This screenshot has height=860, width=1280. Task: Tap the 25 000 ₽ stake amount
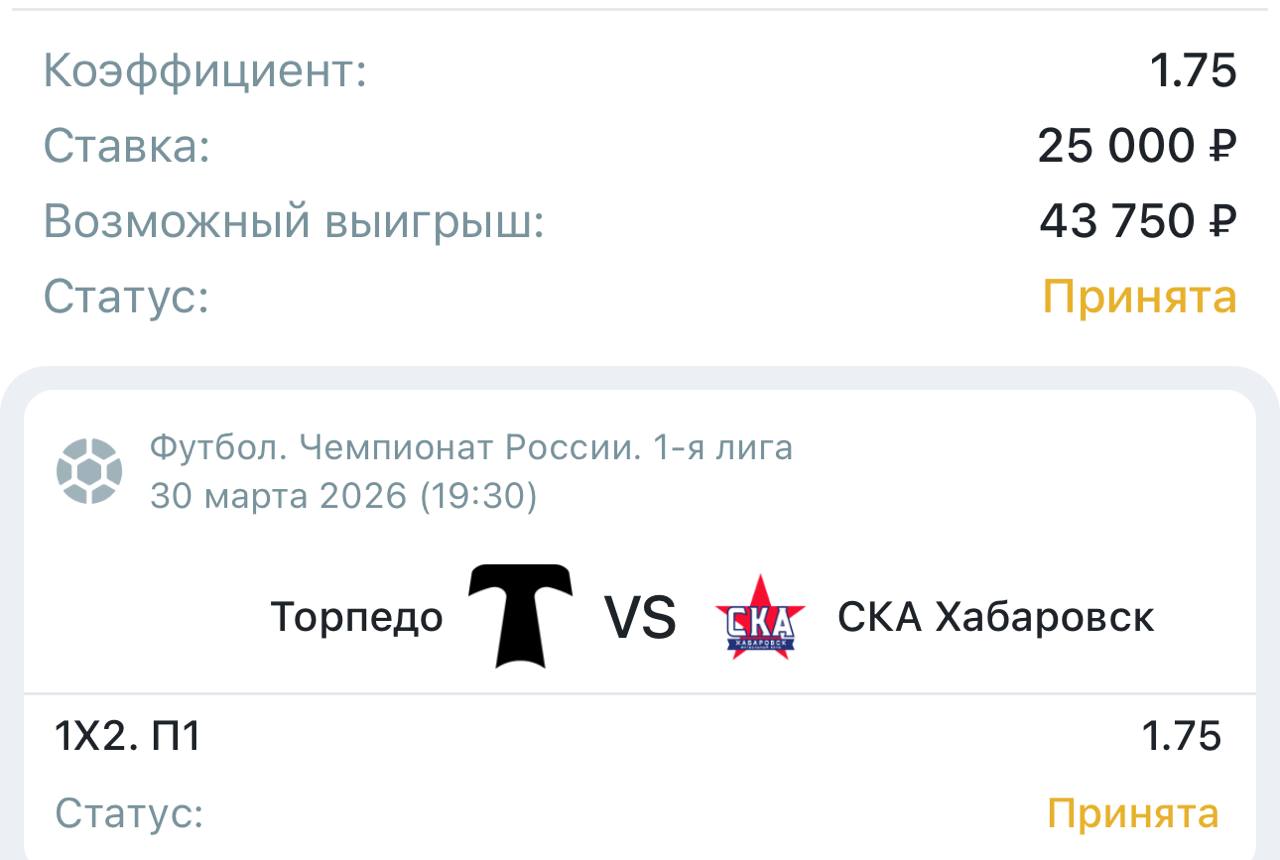(1136, 146)
